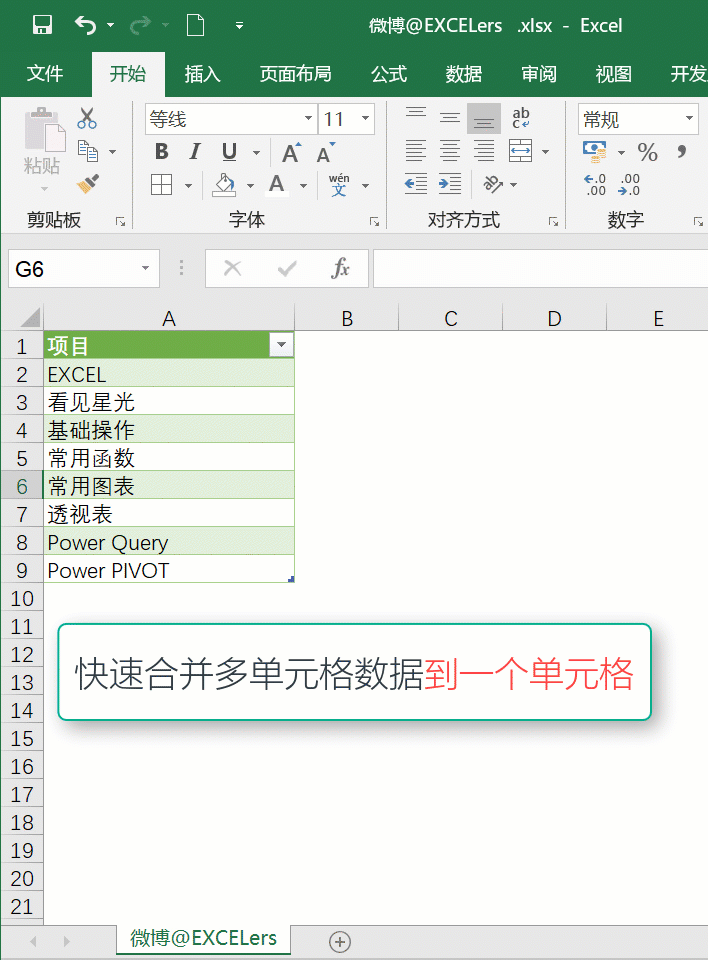This screenshot has height=960, width=708.
Task: Click the Percent Style icon
Action: (648, 152)
